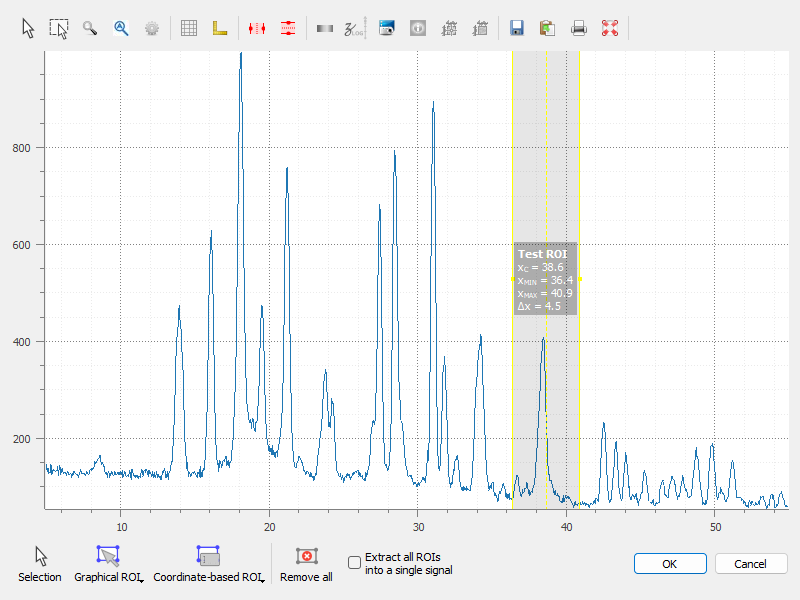Click the magnifier zoom tool
This screenshot has width=800, height=600.
pyautogui.click(x=90, y=28)
